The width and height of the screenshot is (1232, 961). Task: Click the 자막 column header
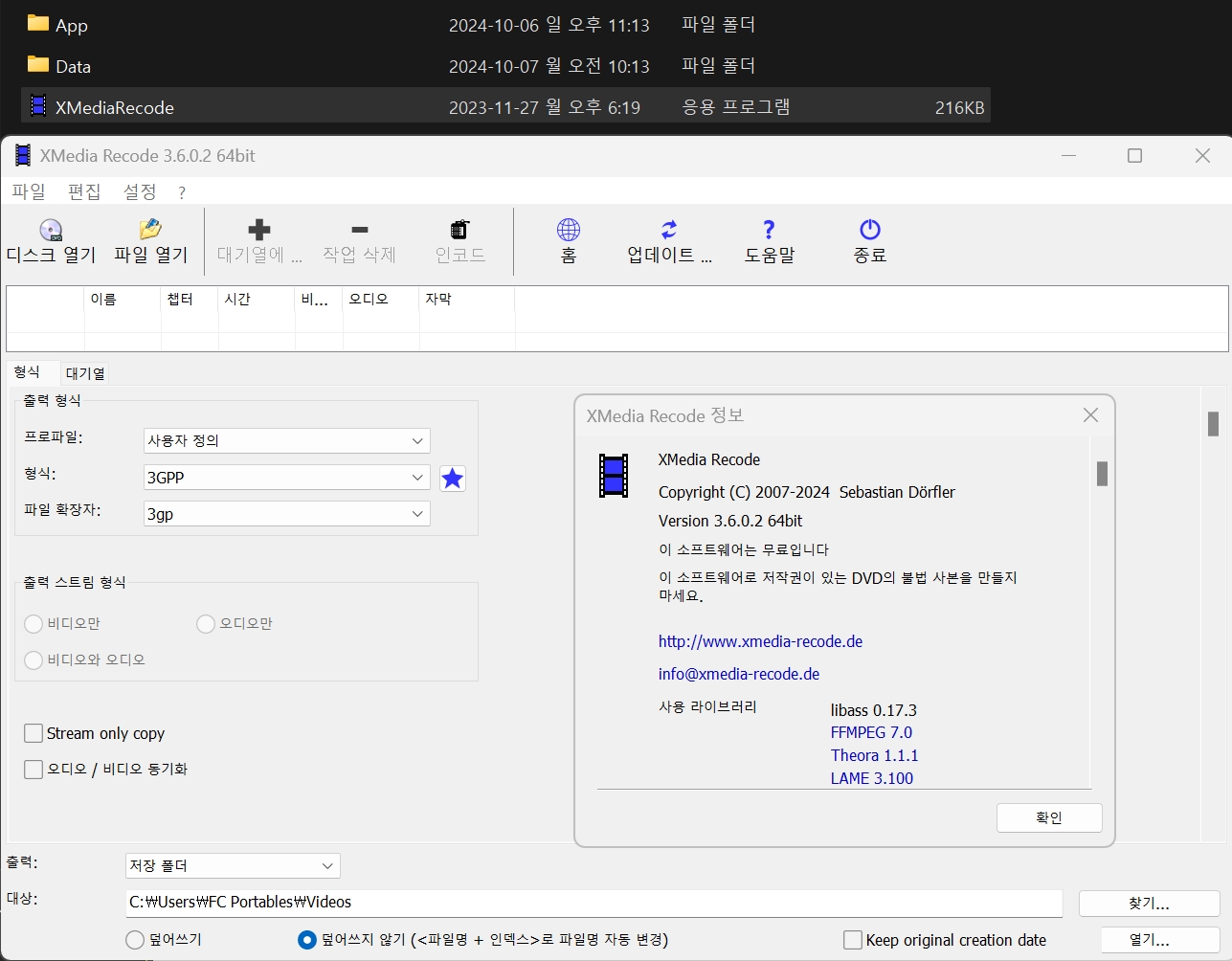tap(467, 300)
